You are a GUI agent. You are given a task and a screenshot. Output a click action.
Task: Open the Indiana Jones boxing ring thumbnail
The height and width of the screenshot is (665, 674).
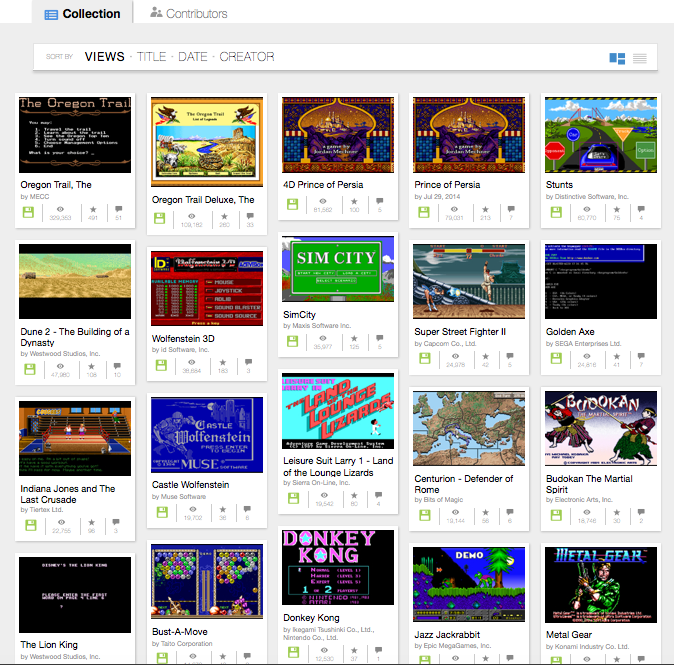click(x=75, y=438)
